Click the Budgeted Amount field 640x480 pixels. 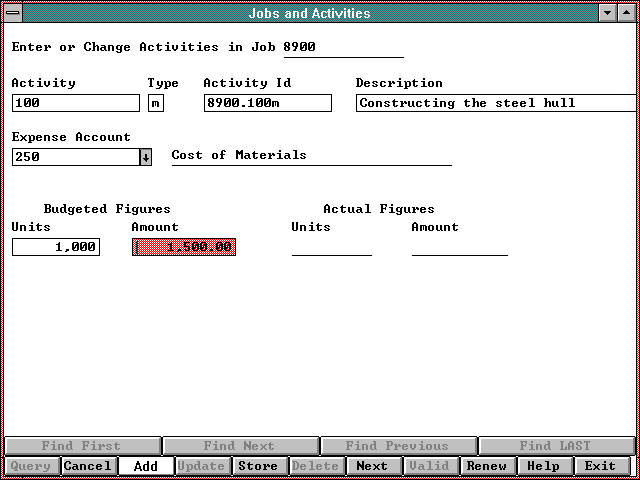(x=184, y=247)
